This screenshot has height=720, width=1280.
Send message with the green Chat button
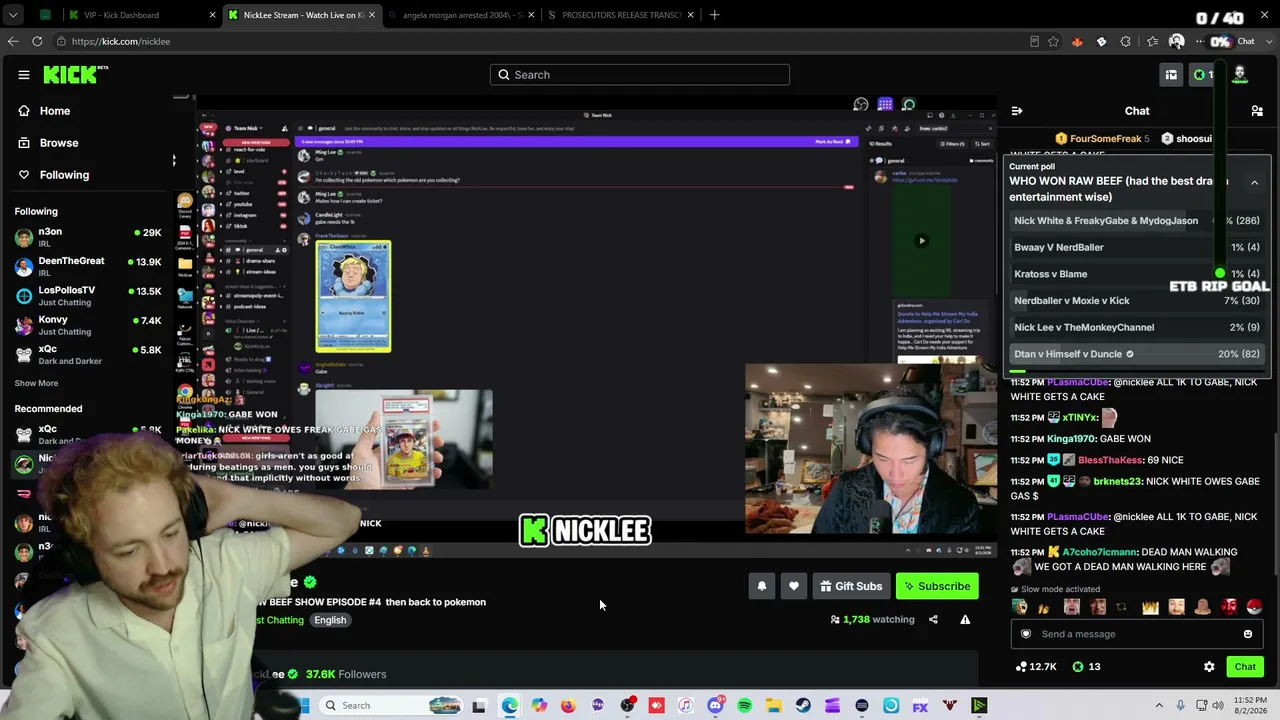tap(1245, 667)
